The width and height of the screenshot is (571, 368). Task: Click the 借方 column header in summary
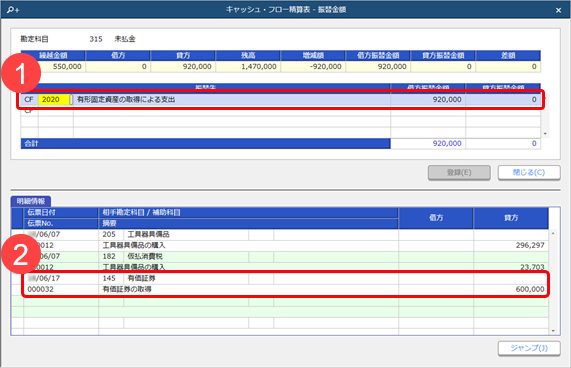pyautogui.click(x=118, y=55)
